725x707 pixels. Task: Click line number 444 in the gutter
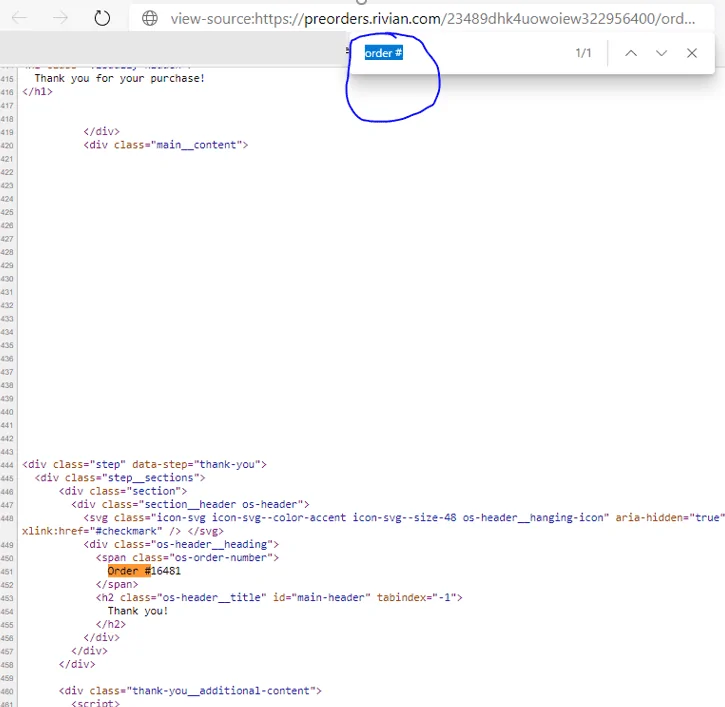point(7,465)
